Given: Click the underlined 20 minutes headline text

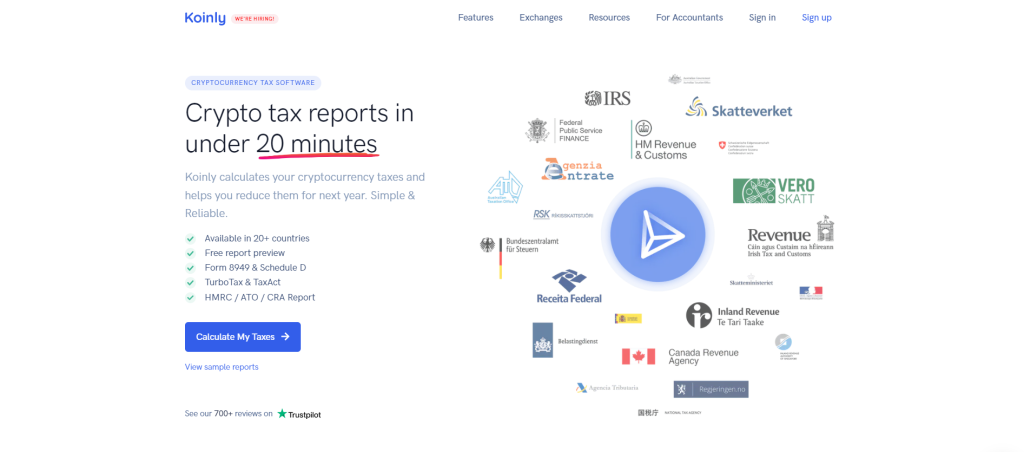Looking at the screenshot, I should tap(317, 145).
